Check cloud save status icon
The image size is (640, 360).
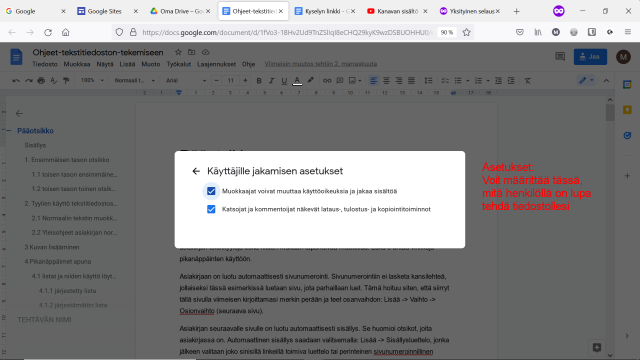coord(205,52)
